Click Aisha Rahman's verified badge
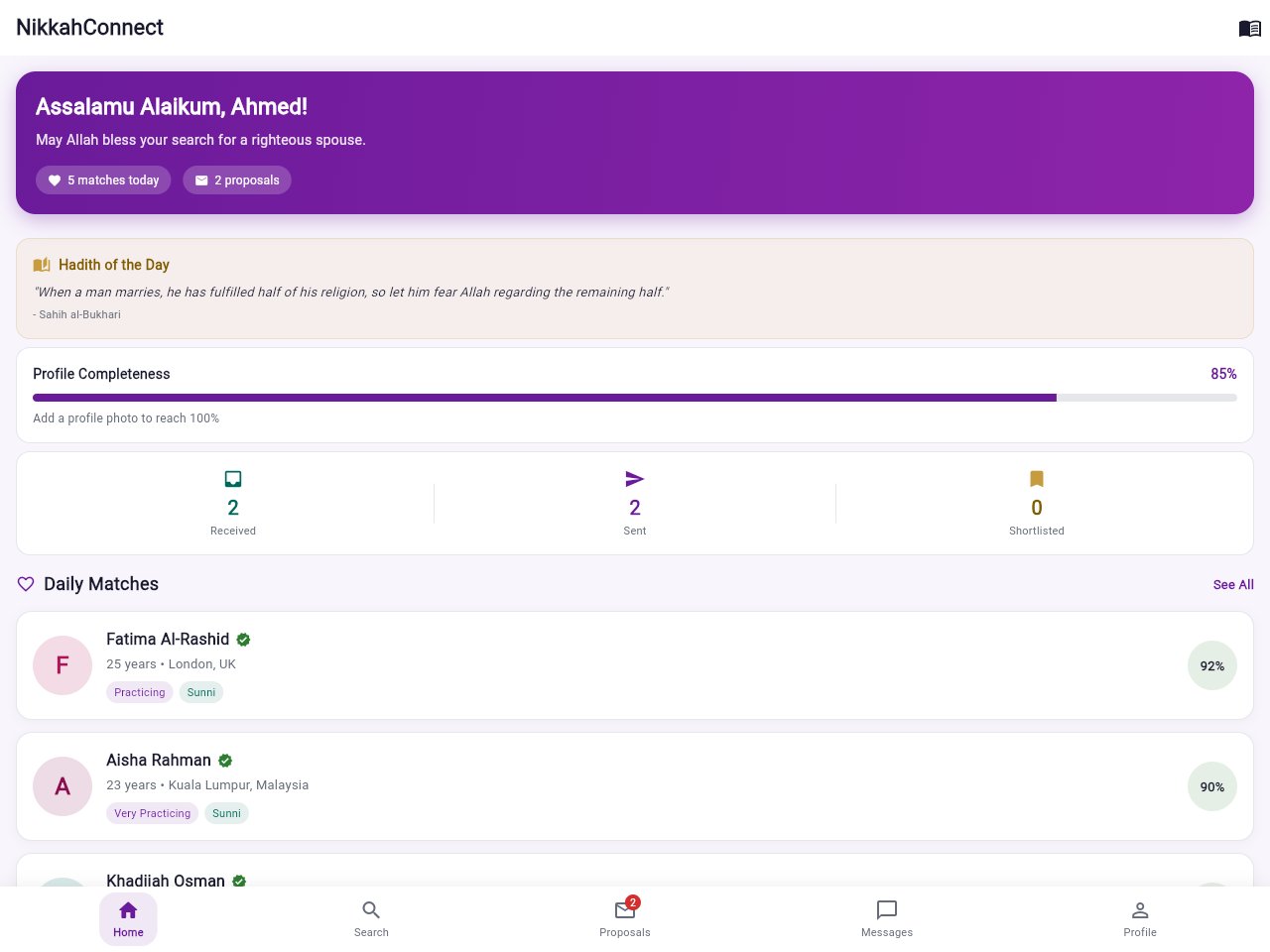Viewport: 1270px width, 952px height. pos(225,761)
